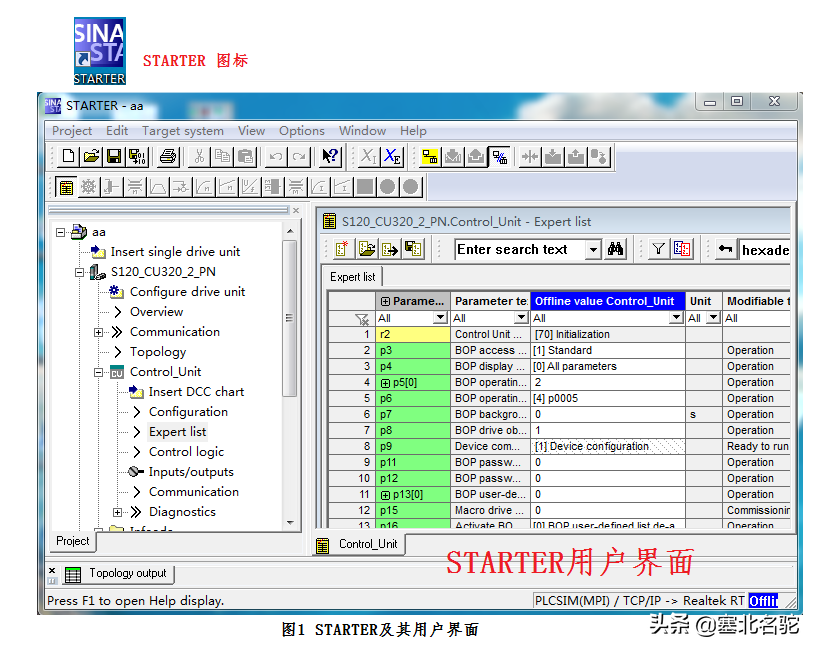Open the Target system menu

tap(182, 130)
